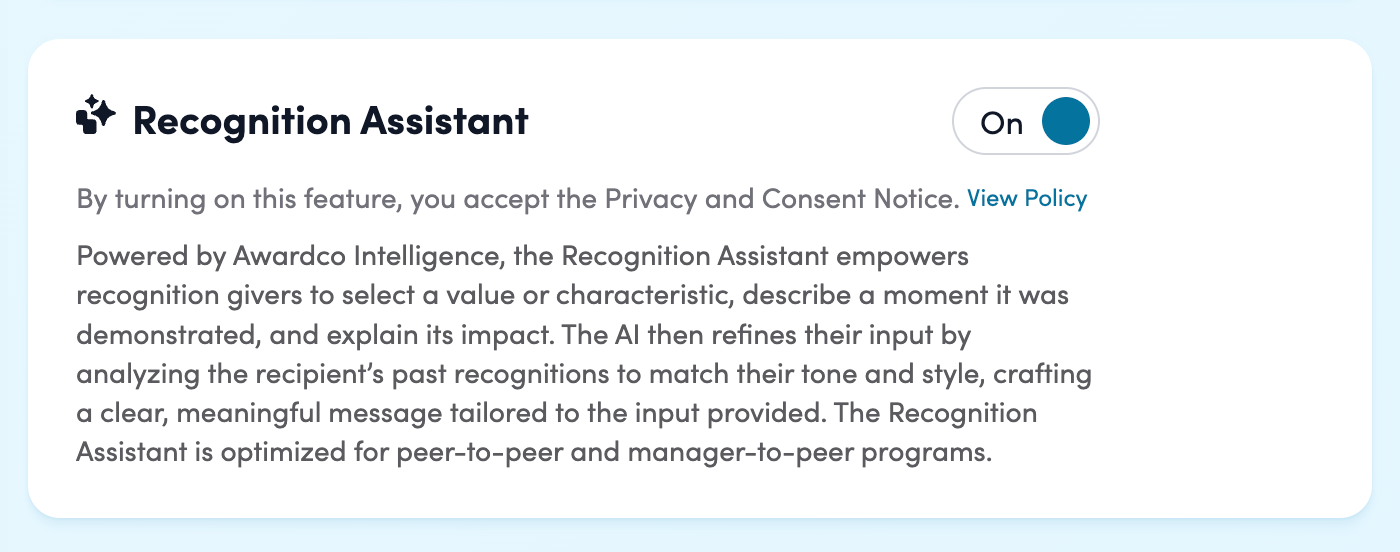Toggle the Recognition Assistant switch off

tap(1025, 122)
